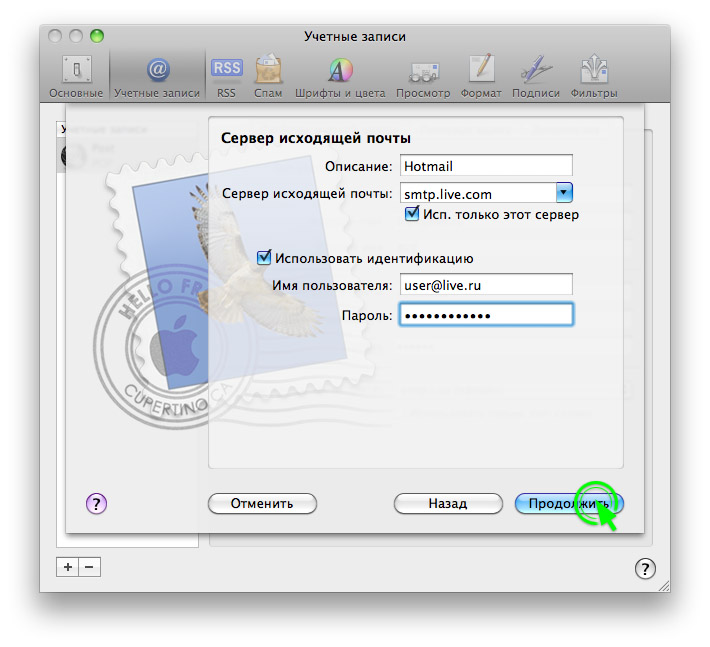
Task: Open the Фильтры rules pane
Action: 594,75
